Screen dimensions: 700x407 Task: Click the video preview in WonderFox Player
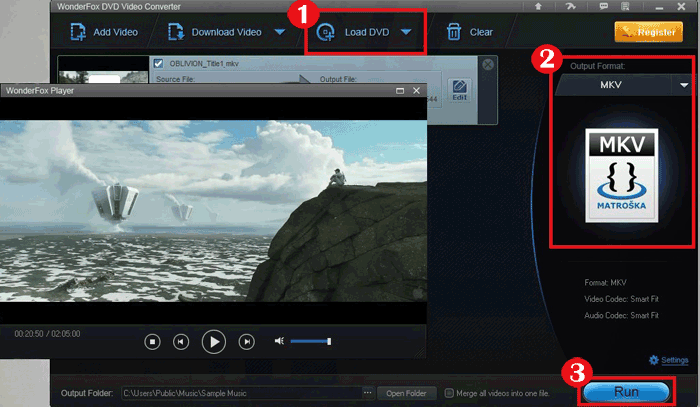click(x=213, y=211)
